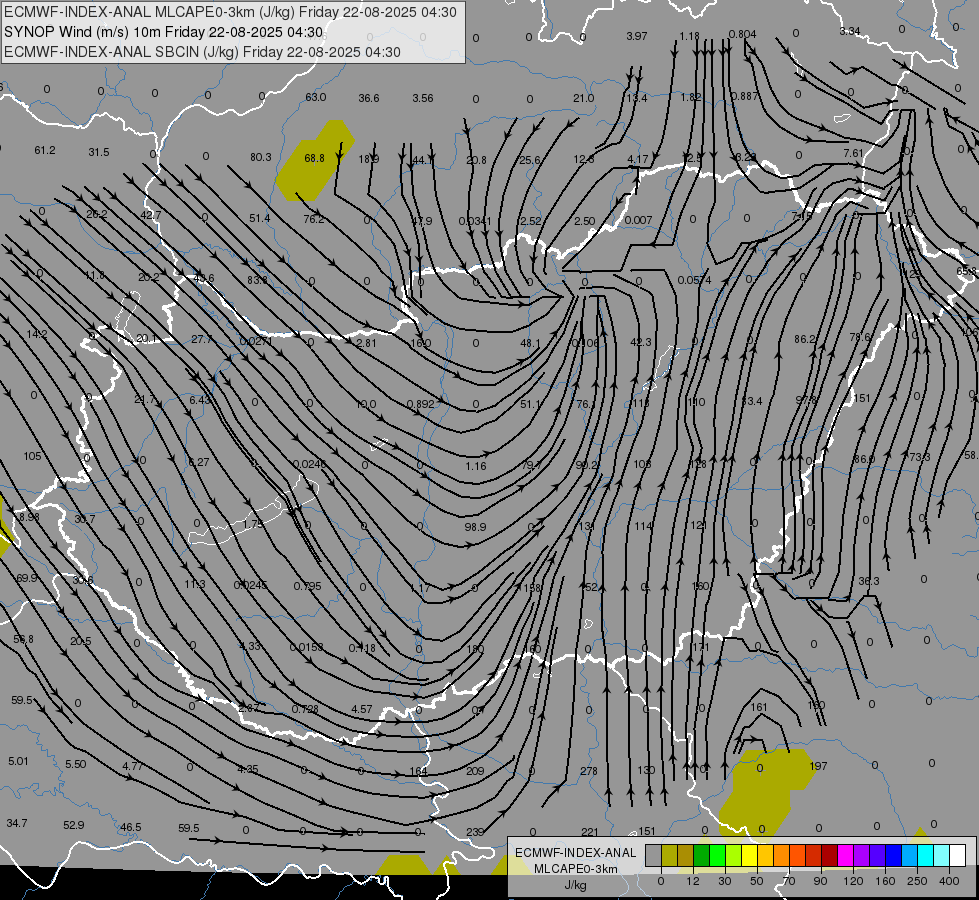979x900 pixels.
Task: Click the legend tick label 400
Action: coord(949,881)
